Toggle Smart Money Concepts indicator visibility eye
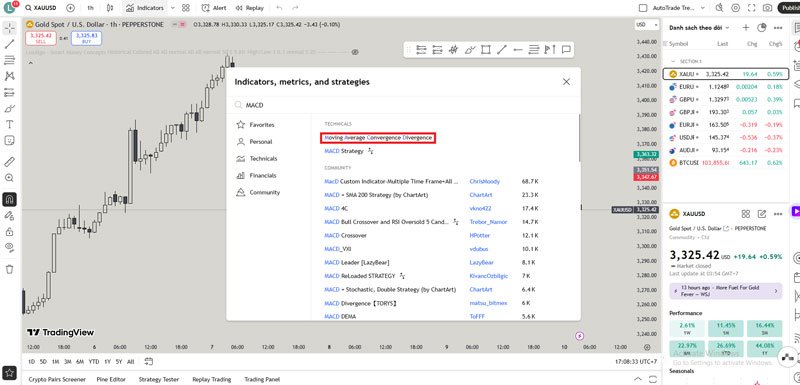 (x=355, y=52)
